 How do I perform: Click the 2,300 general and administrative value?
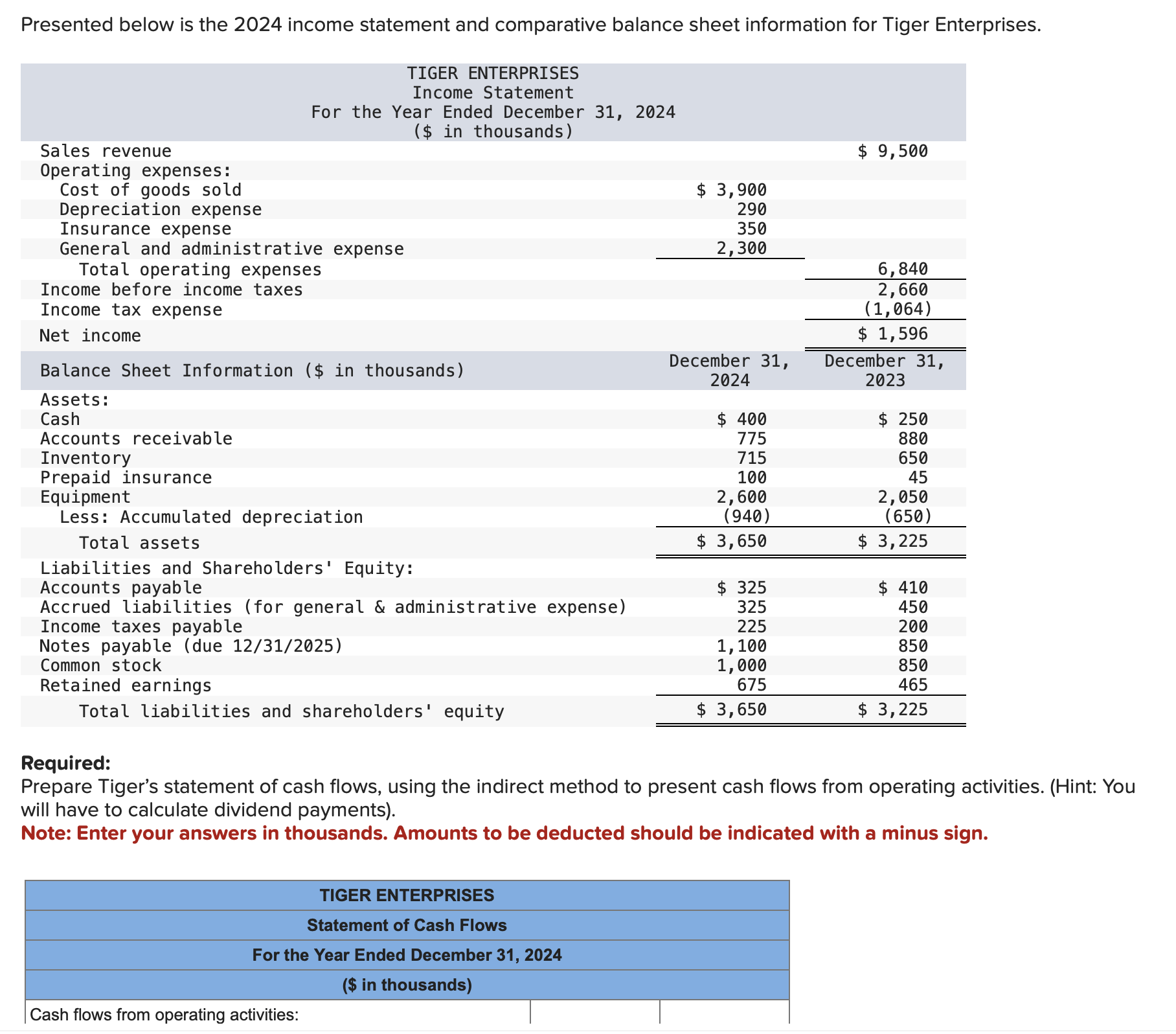pos(741,248)
